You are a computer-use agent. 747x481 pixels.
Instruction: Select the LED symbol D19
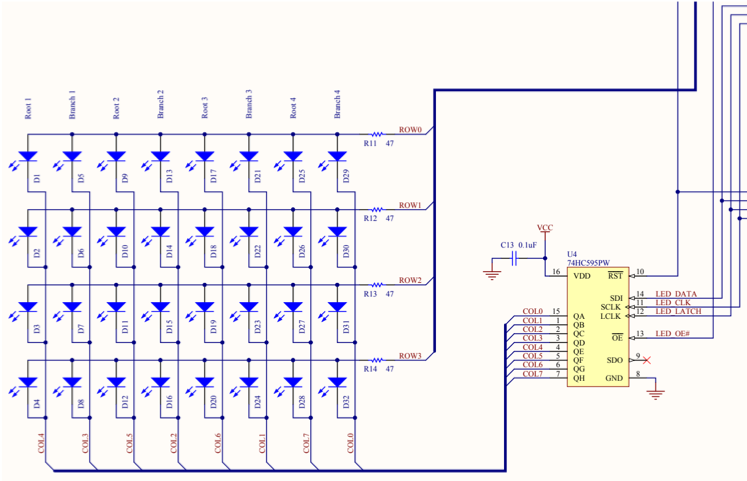[x=205, y=307]
